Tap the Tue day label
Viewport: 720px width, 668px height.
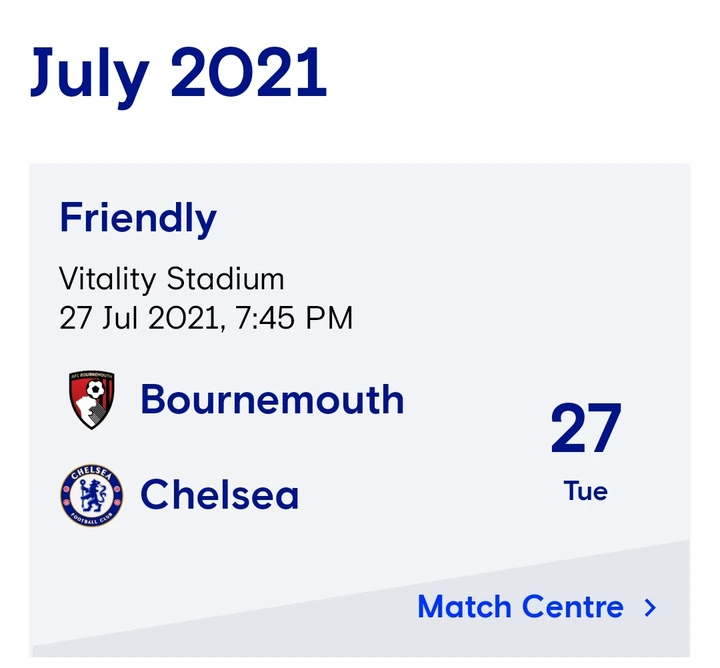tap(586, 491)
